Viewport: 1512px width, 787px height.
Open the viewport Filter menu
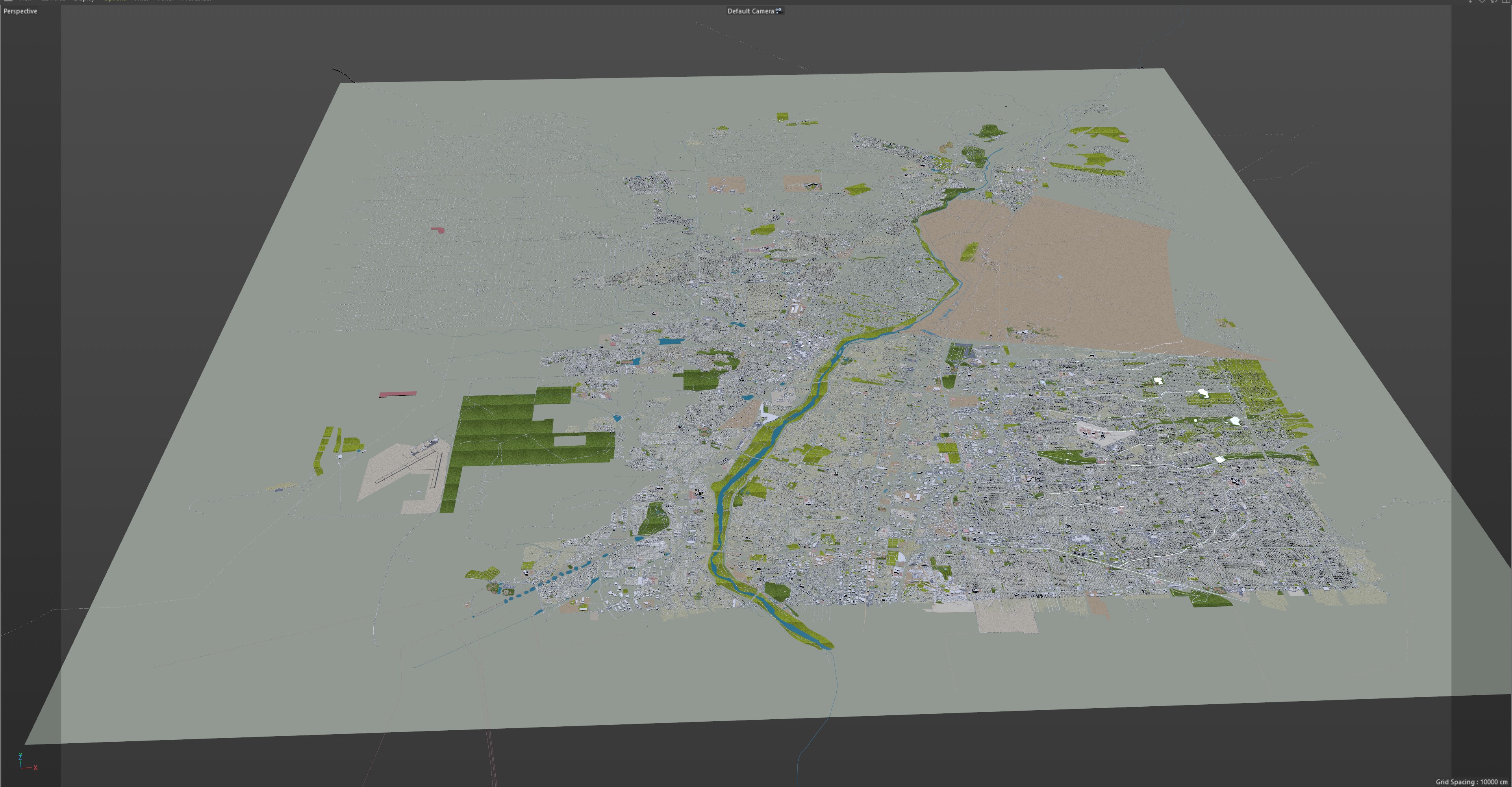coord(141,0)
